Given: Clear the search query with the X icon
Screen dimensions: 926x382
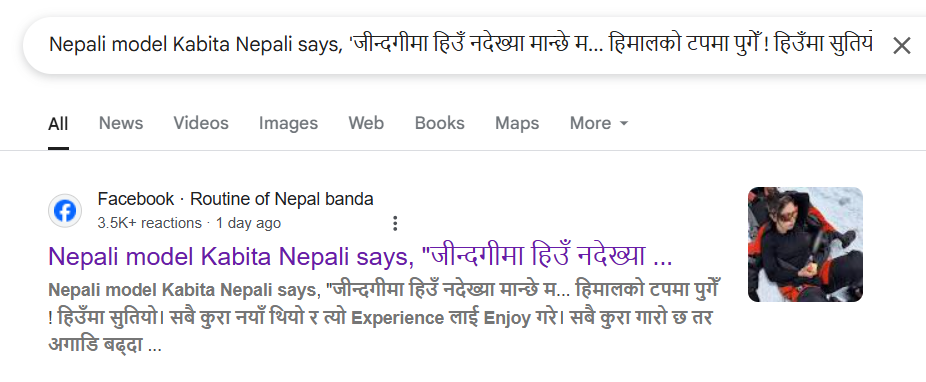Looking at the screenshot, I should point(901,45).
